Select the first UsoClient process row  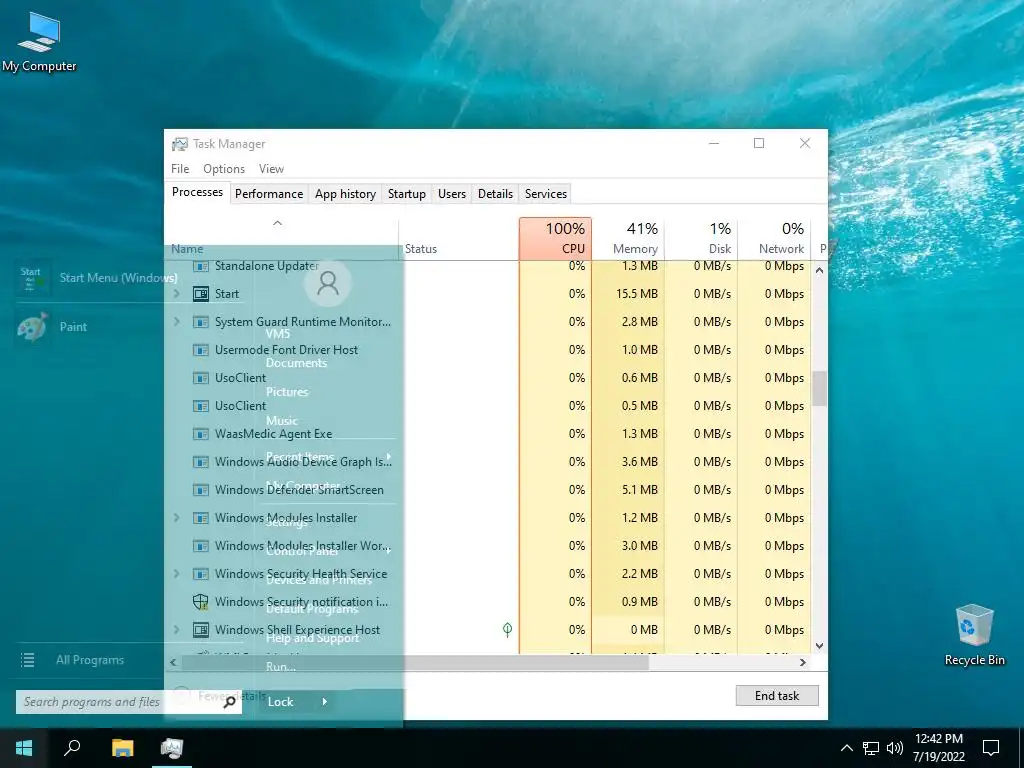click(487, 378)
